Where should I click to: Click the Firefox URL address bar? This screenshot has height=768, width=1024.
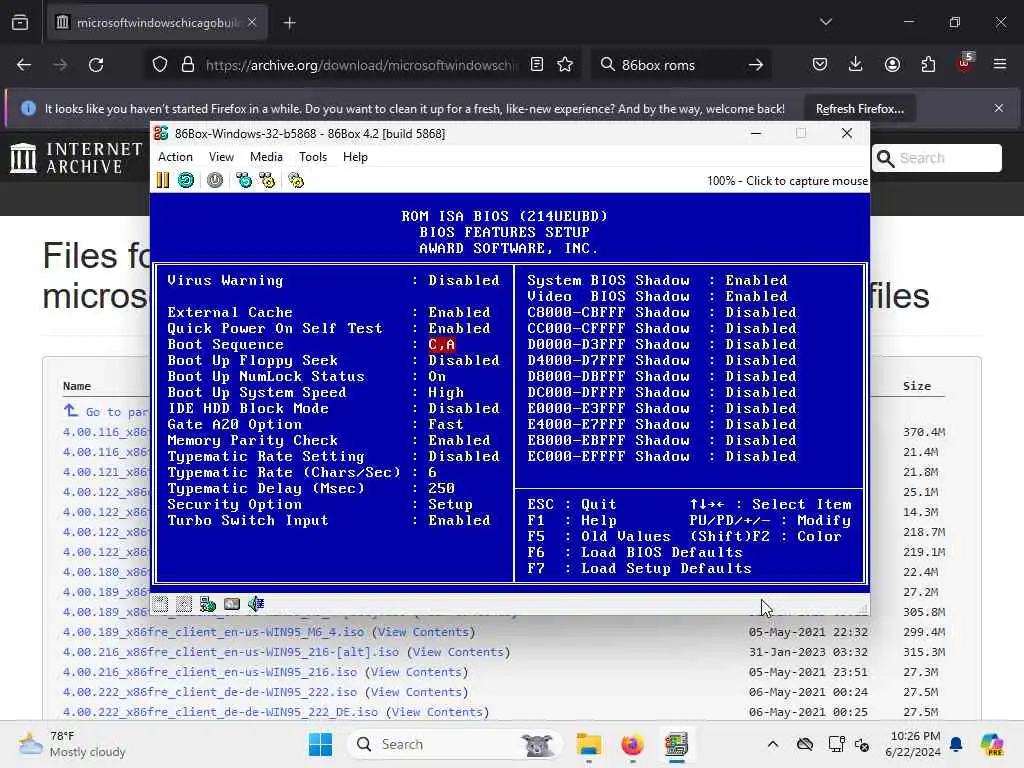[360, 65]
